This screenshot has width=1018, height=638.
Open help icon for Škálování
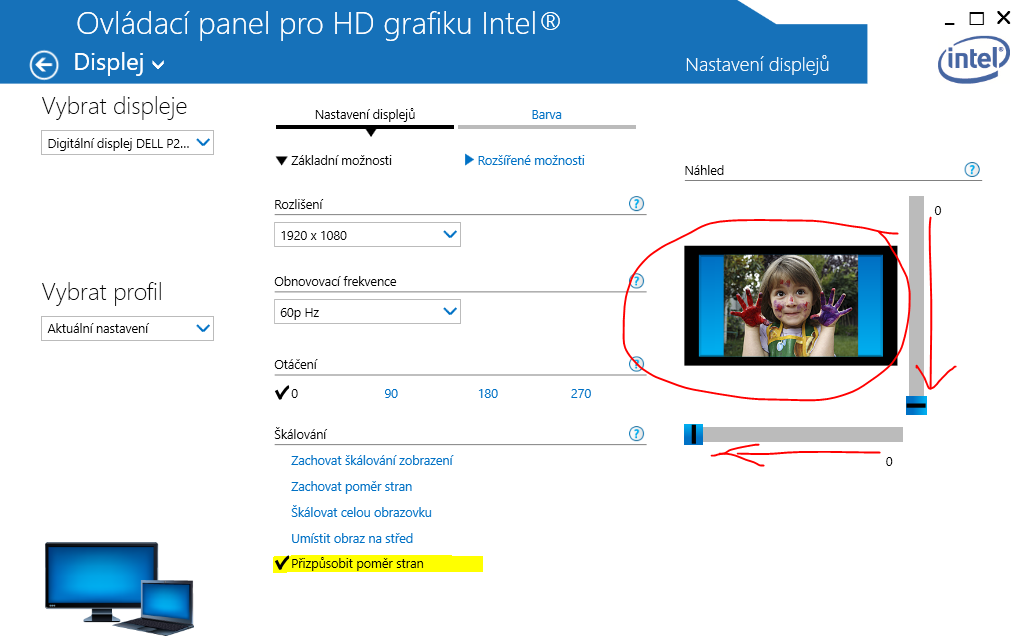click(636, 434)
